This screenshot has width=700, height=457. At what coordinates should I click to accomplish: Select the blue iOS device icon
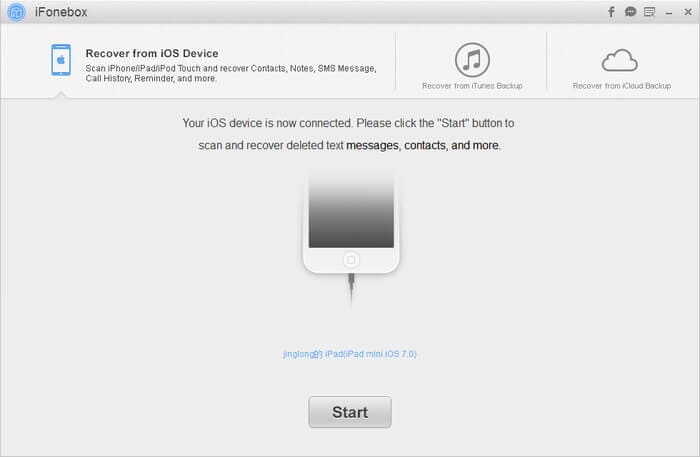click(61, 60)
